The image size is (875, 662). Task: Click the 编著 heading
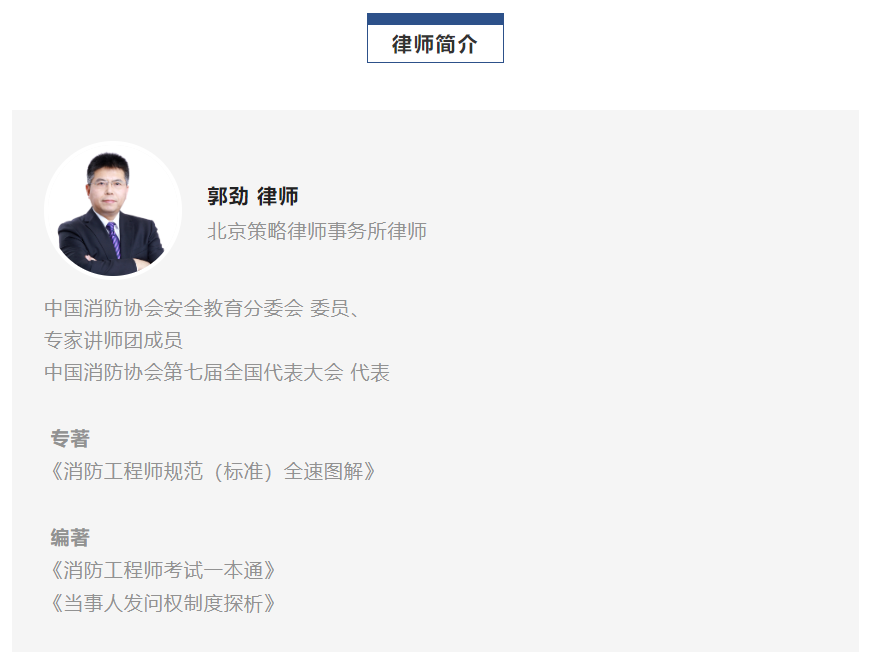(x=70, y=538)
